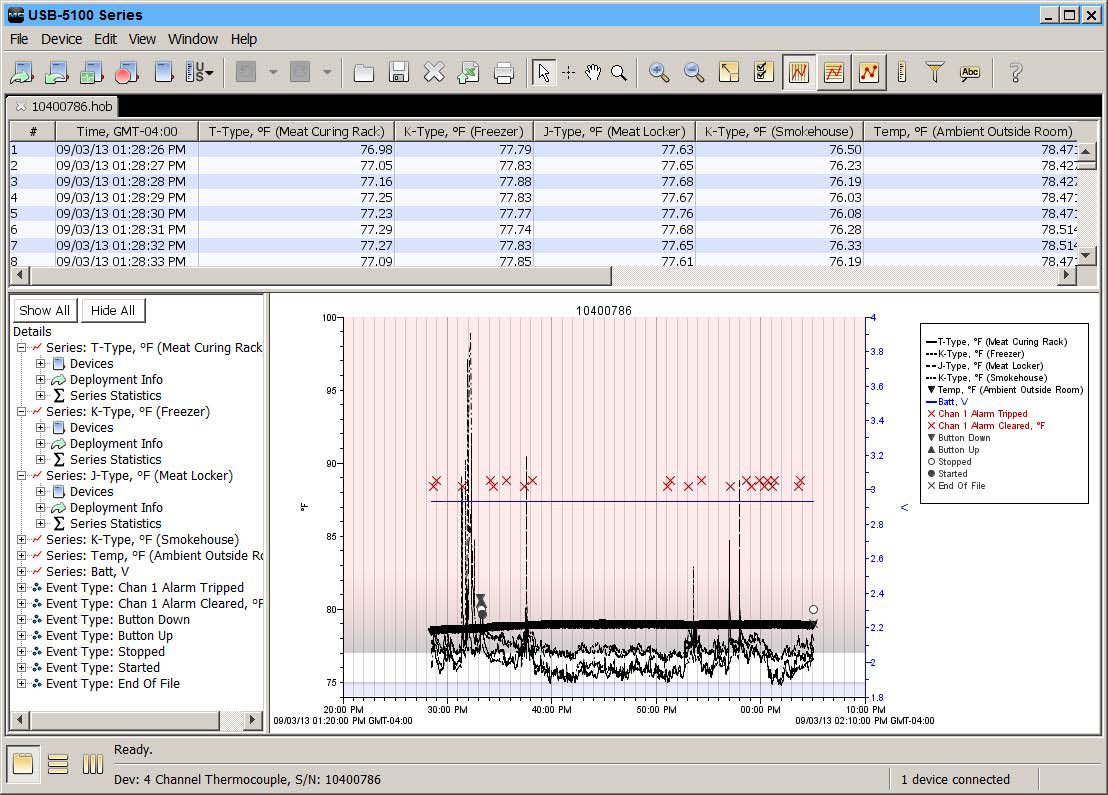Click the Zoom In magnifier icon
The height and width of the screenshot is (795, 1108).
(659, 72)
